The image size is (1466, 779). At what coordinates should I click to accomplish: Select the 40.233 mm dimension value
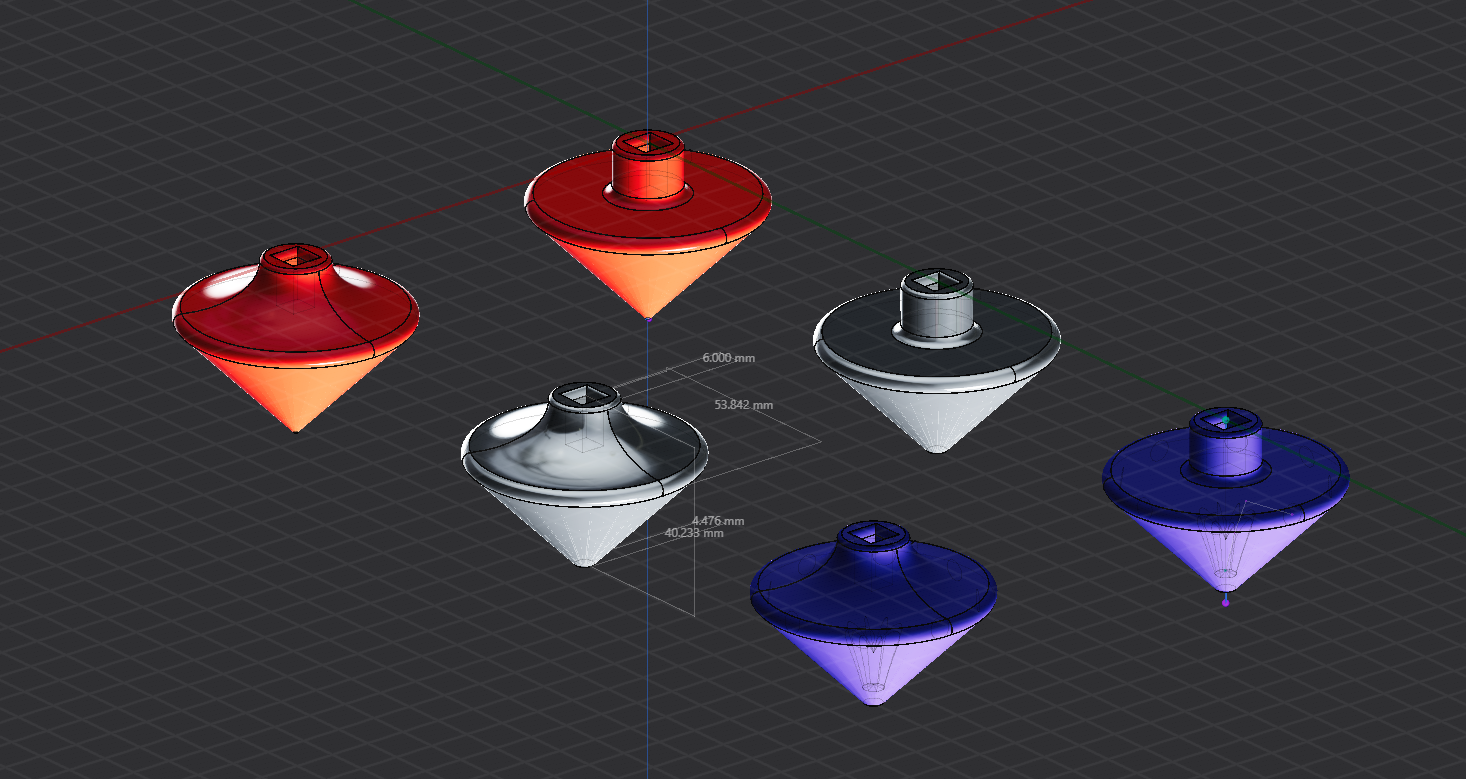(x=694, y=533)
